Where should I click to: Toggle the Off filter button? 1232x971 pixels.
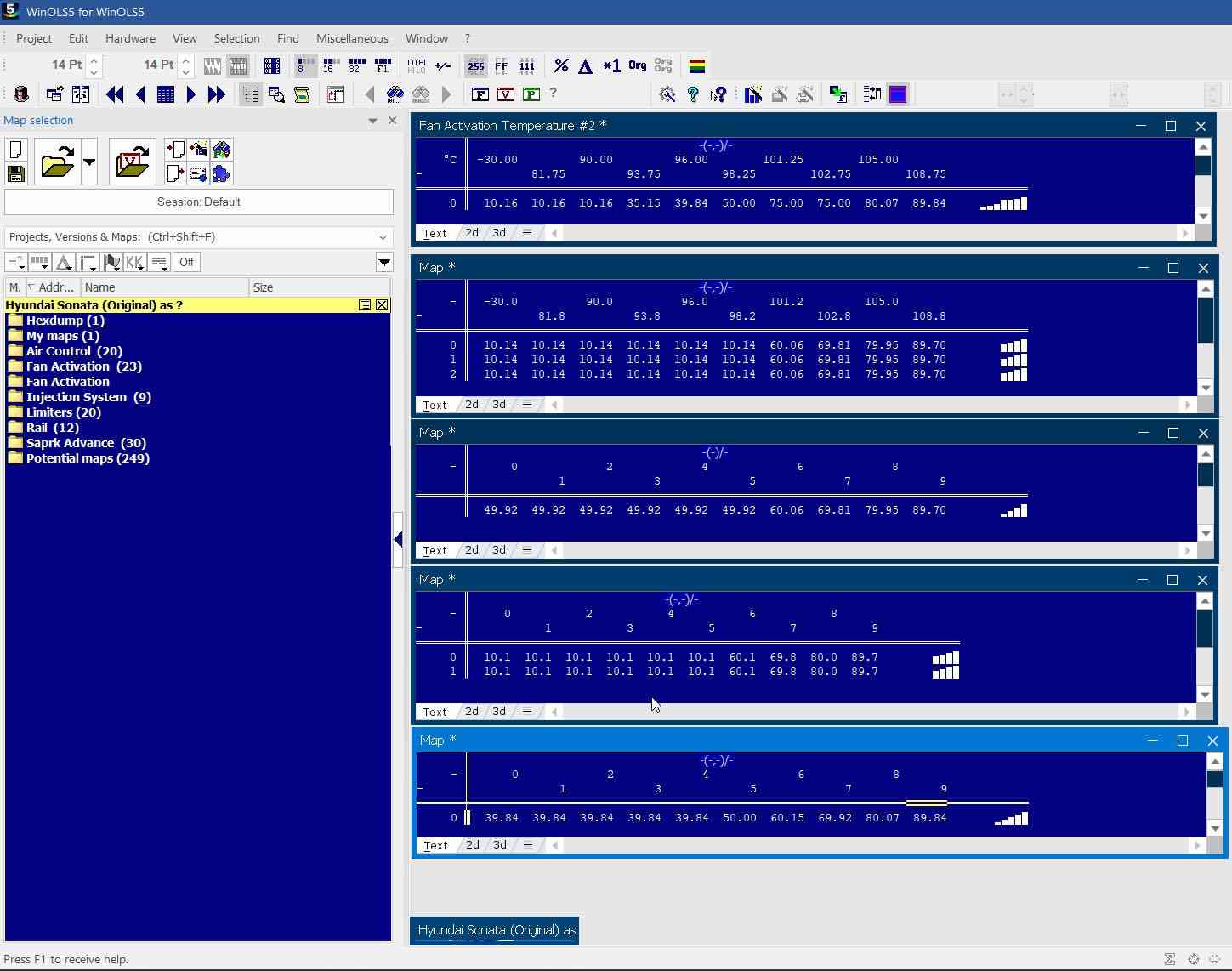click(186, 262)
